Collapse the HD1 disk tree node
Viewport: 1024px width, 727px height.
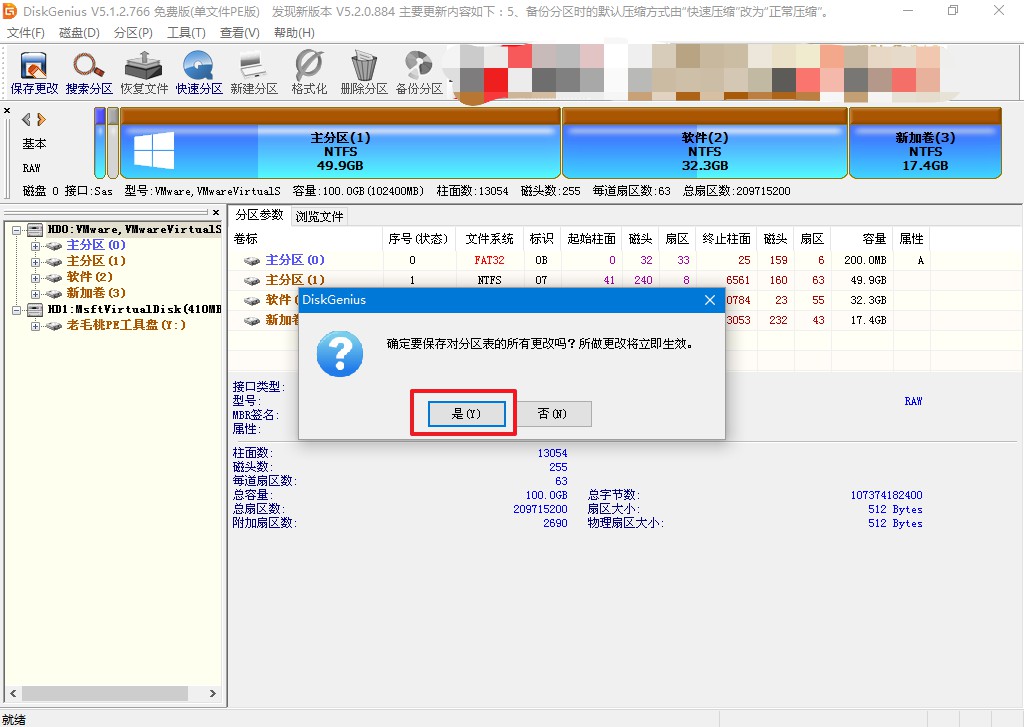tap(16, 310)
